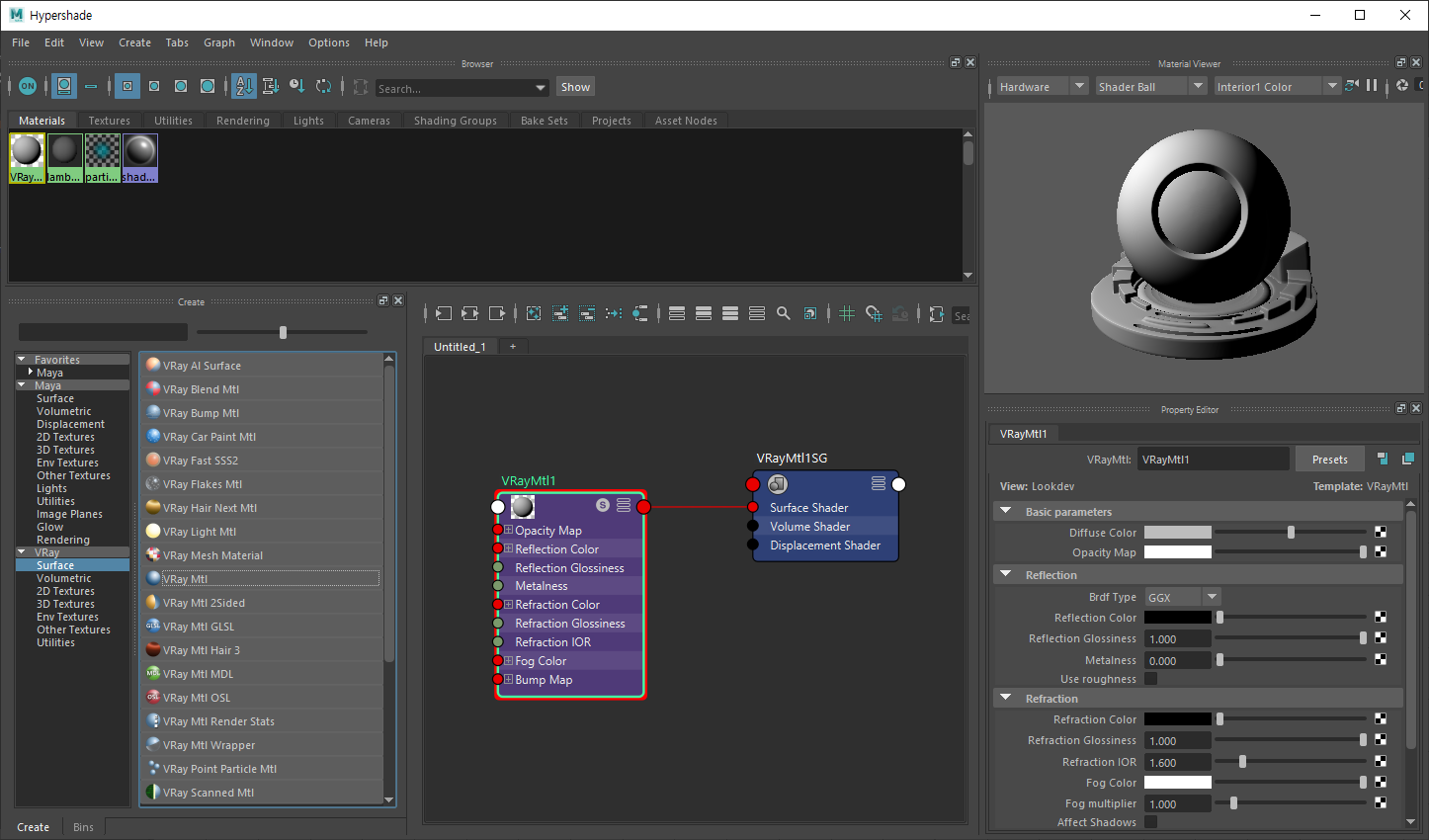This screenshot has width=1429, height=840.
Task: Toggle grid display icon in graph toolbar
Action: 847,313
